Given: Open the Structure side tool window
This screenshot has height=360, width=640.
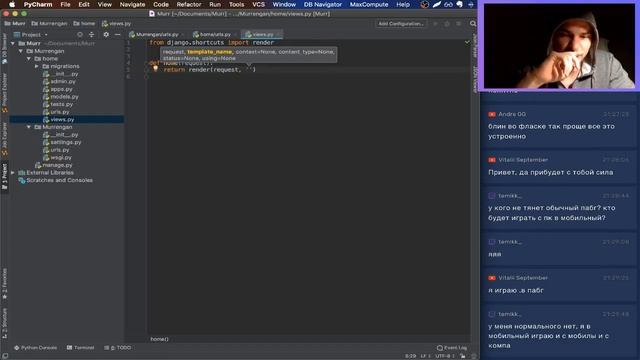Looking at the screenshot, I should pyautogui.click(x=4, y=323).
